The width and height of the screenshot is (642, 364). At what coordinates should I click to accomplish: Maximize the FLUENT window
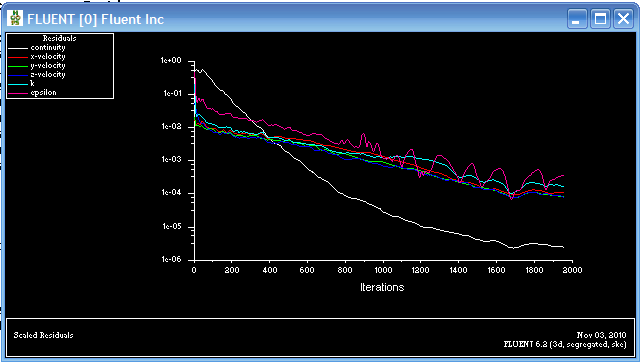tap(600, 19)
